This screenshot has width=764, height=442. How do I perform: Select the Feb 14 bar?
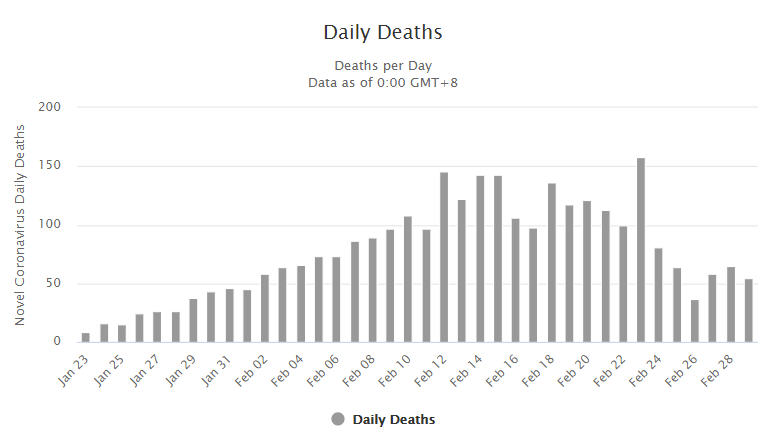(x=479, y=259)
